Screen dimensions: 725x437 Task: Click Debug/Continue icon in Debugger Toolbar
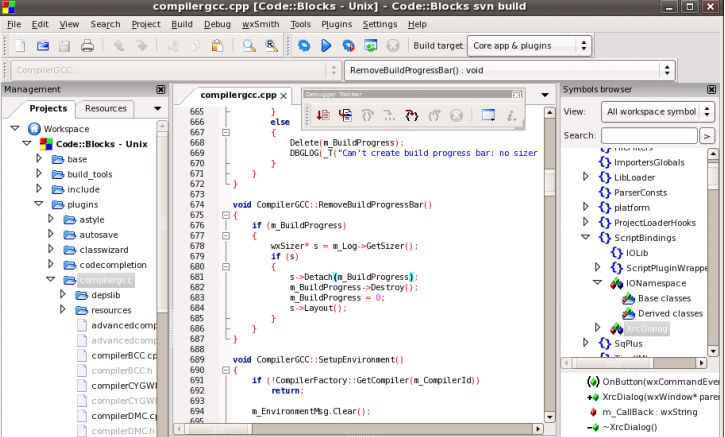coord(323,115)
